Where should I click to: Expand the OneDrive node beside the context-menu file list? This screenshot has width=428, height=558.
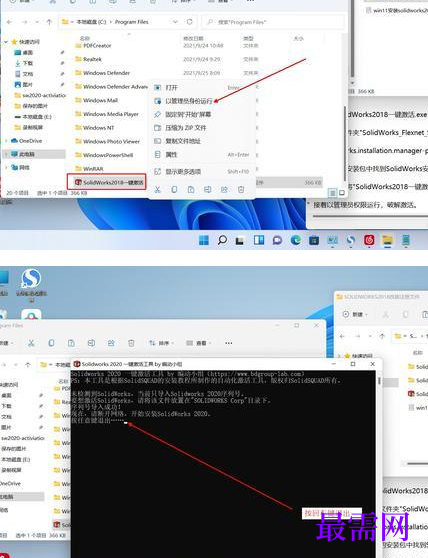pyautogui.click(x=6, y=141)
